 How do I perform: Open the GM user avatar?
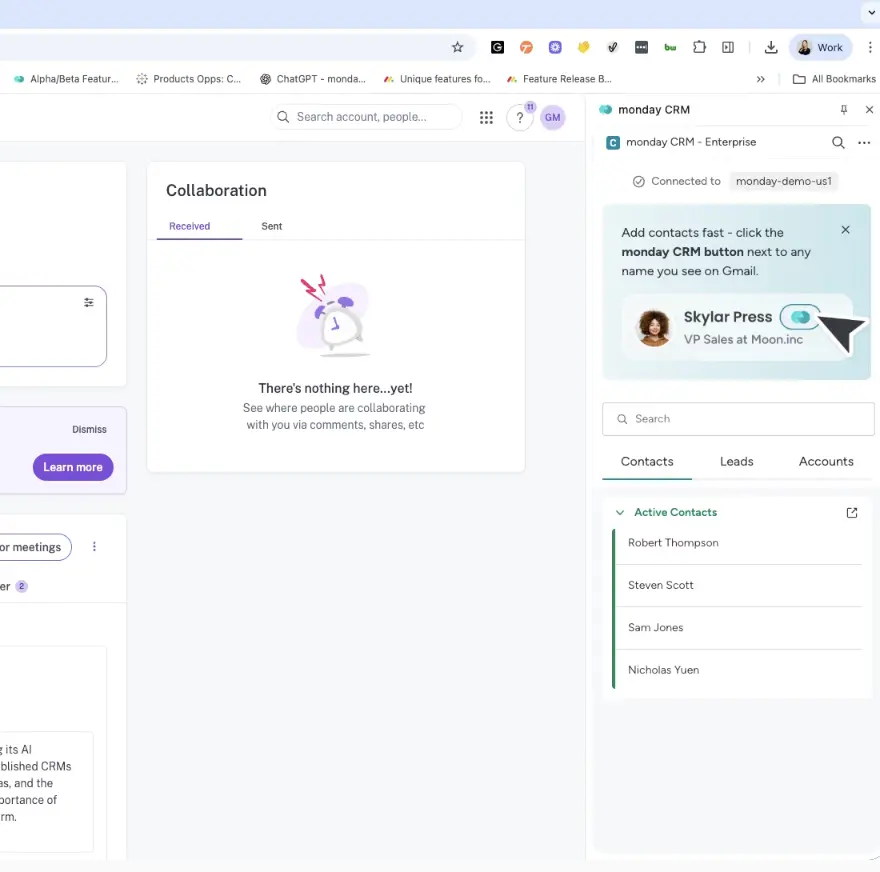click(552, 117)
